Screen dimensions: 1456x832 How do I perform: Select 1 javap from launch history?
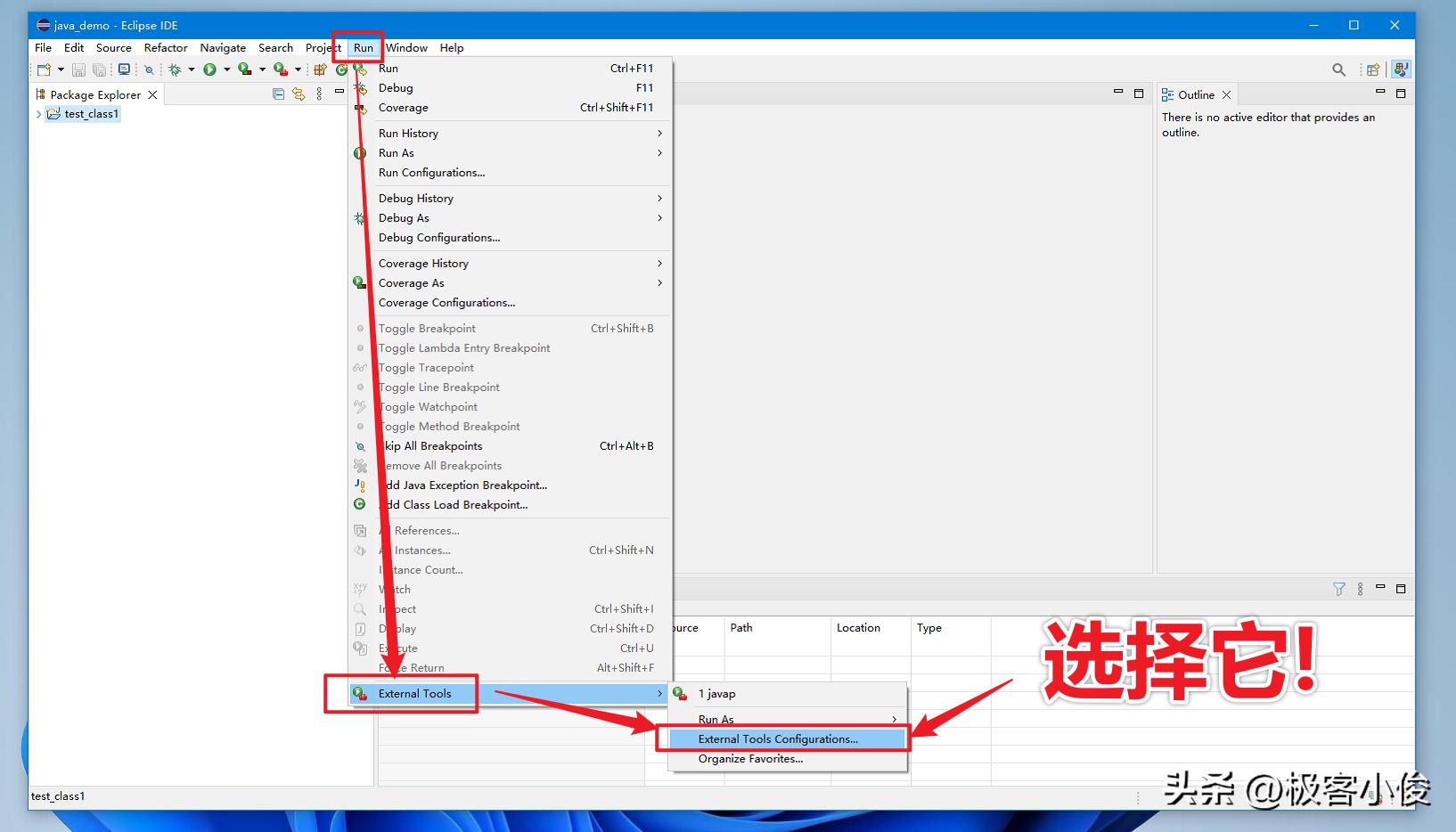(716, 693)
